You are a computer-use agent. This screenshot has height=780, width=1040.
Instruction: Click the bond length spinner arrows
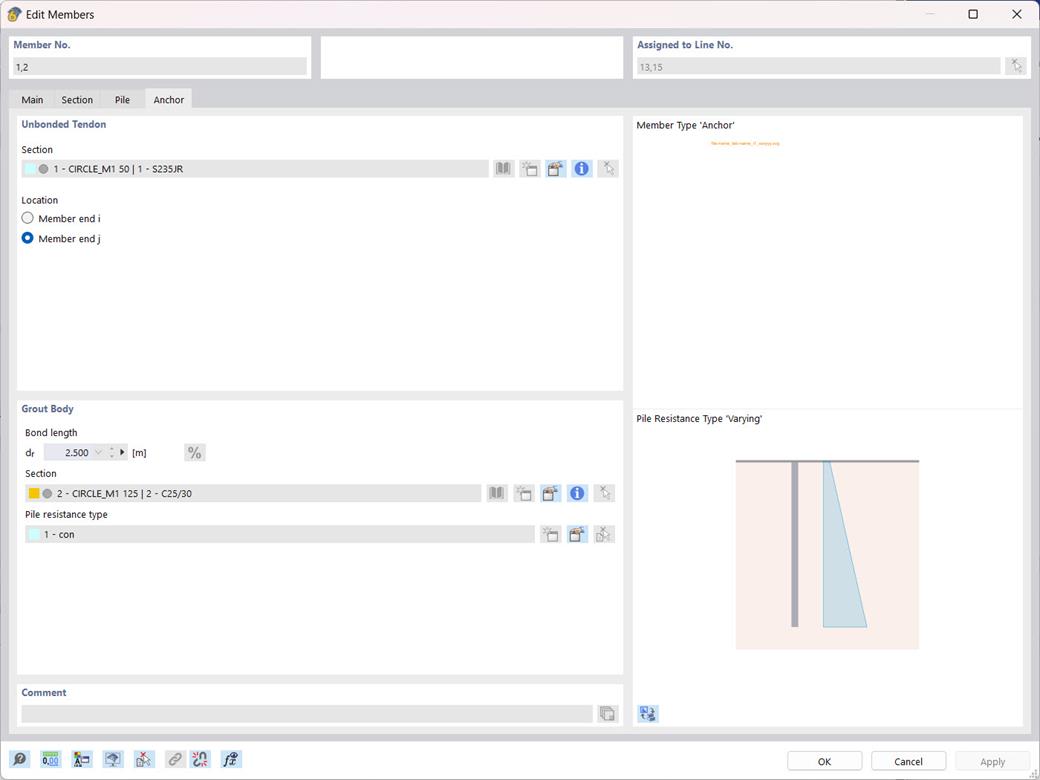(111, 452)
